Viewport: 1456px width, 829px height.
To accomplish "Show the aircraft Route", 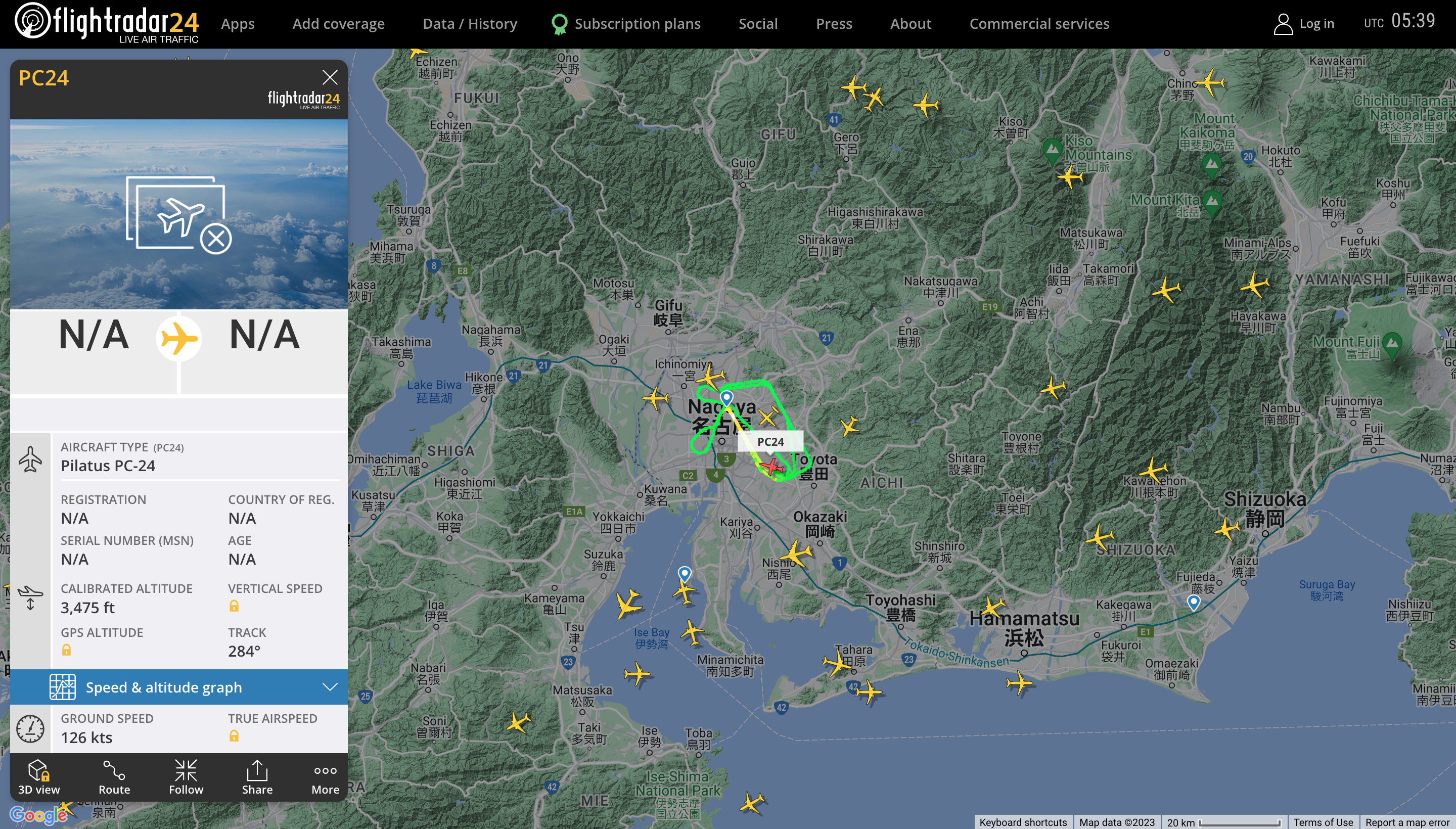I will [x=114, y=777].
